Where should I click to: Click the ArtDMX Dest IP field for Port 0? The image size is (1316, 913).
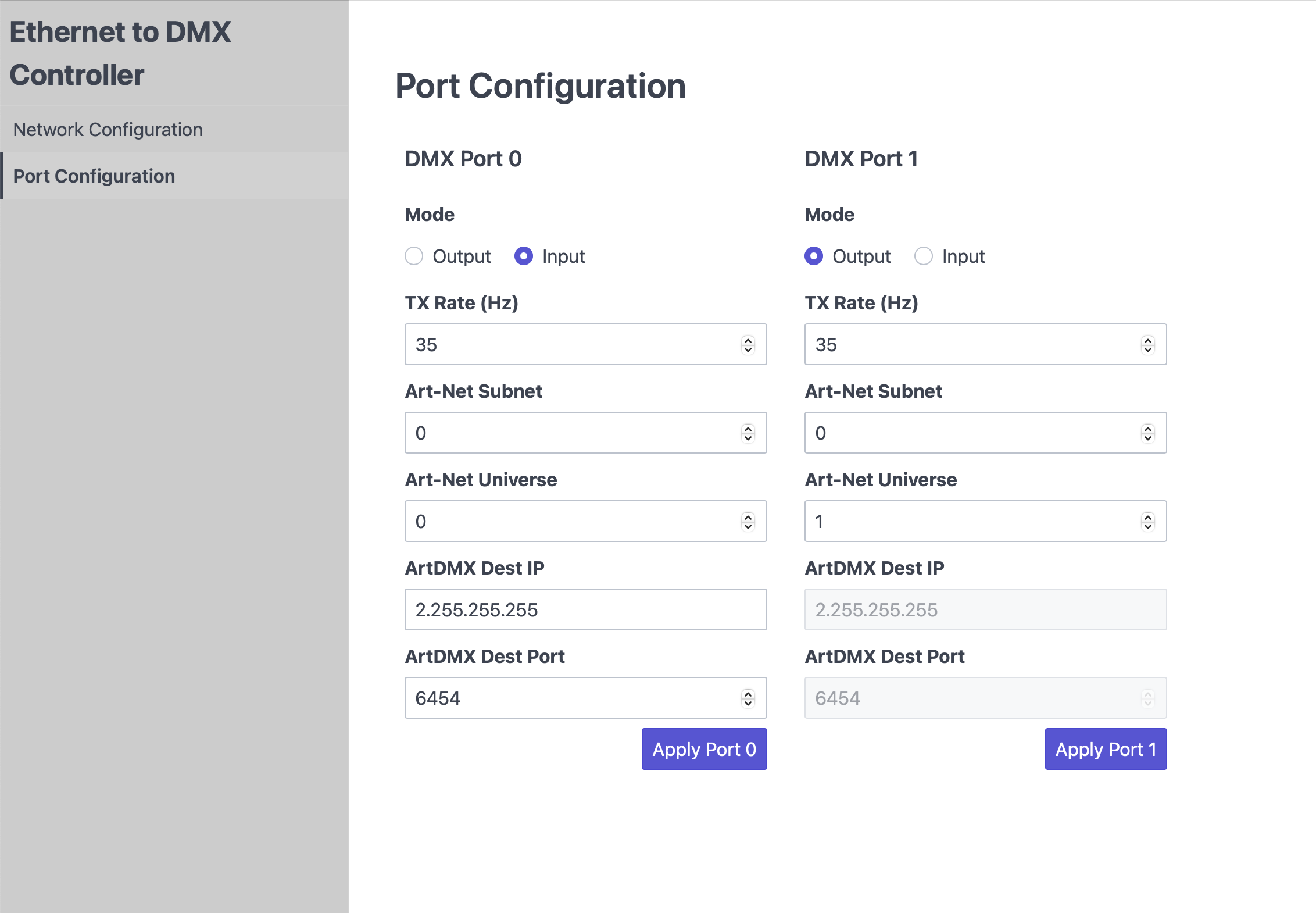click(585, 609)
